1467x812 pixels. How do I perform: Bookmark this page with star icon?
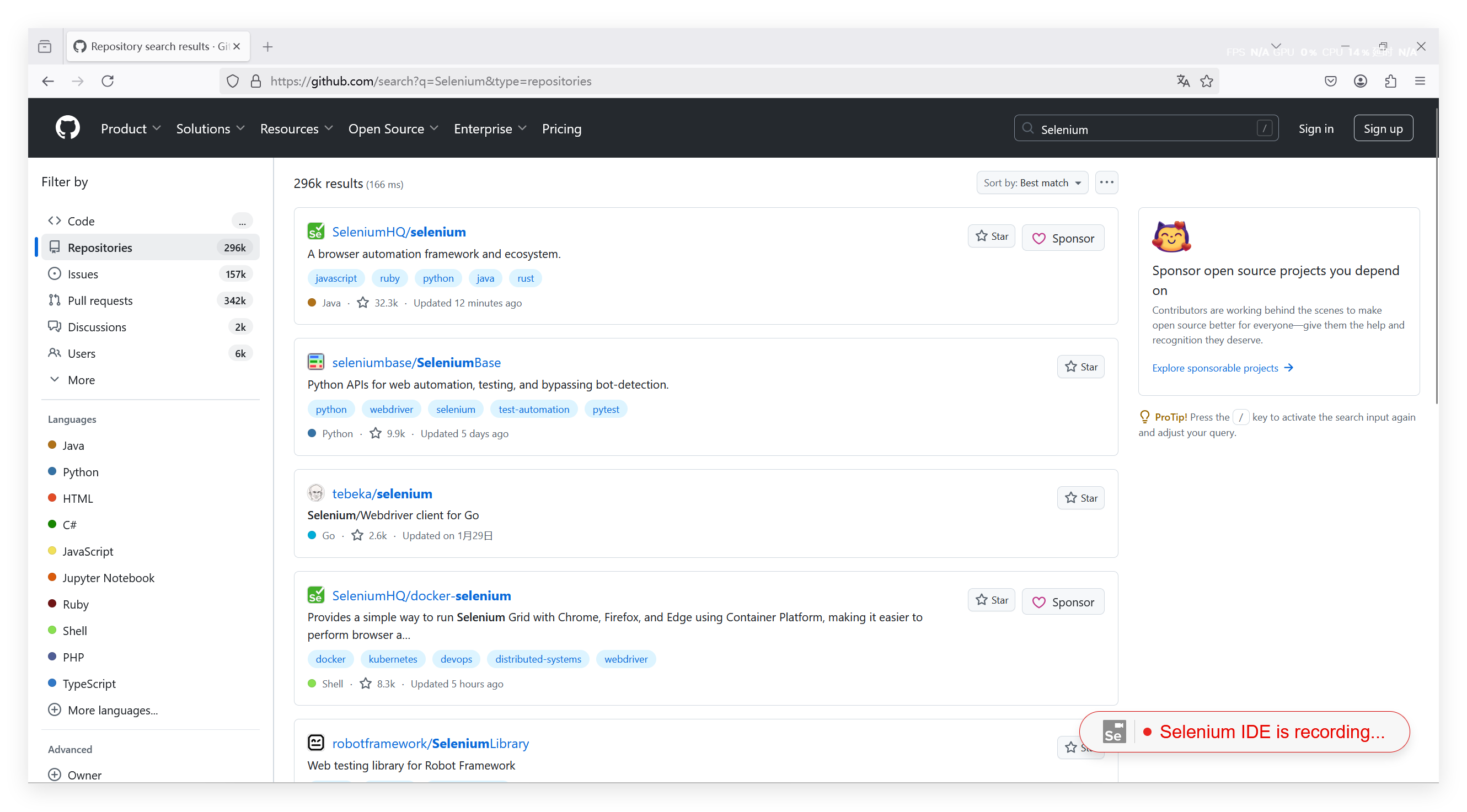click(x=1206, y=82)
